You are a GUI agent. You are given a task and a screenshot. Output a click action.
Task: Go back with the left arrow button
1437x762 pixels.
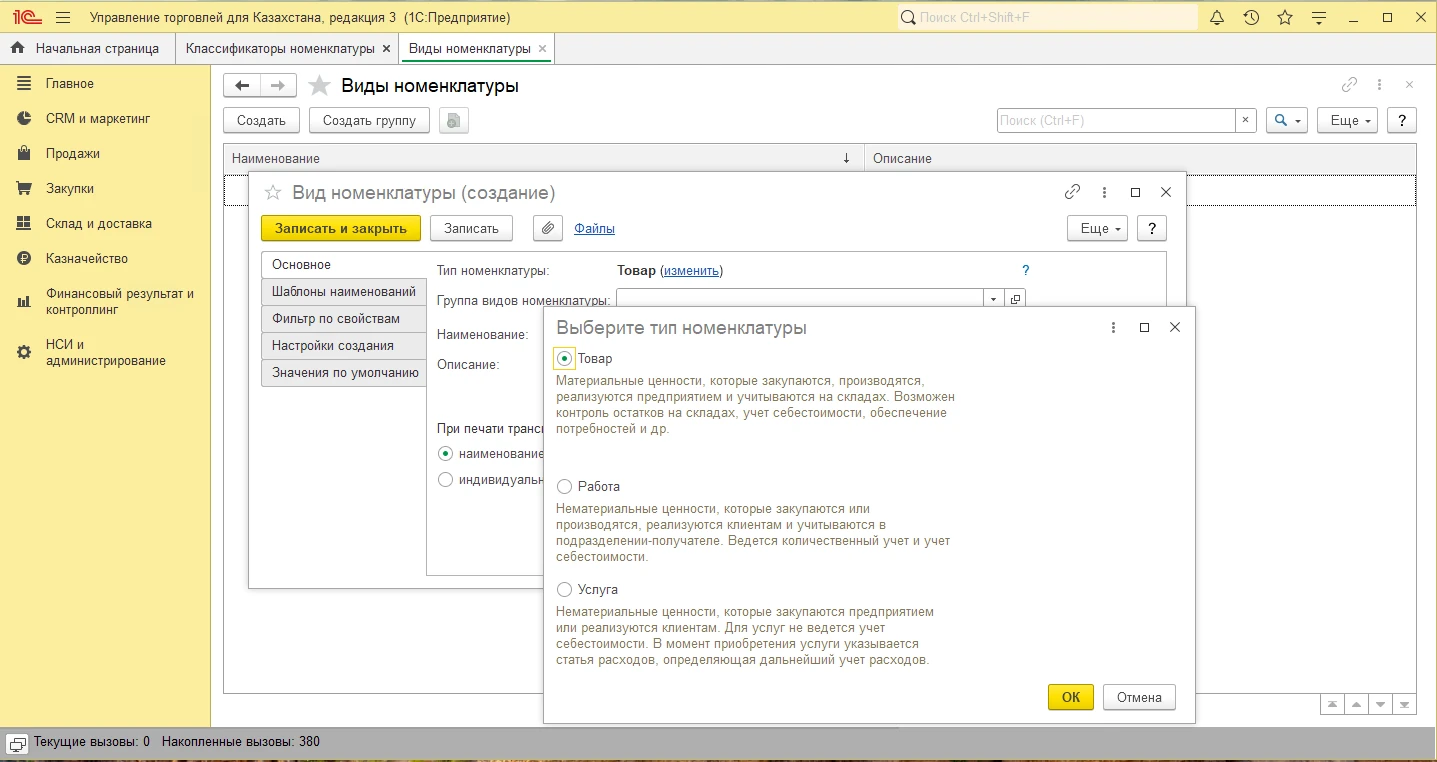[x=242, y=86]
